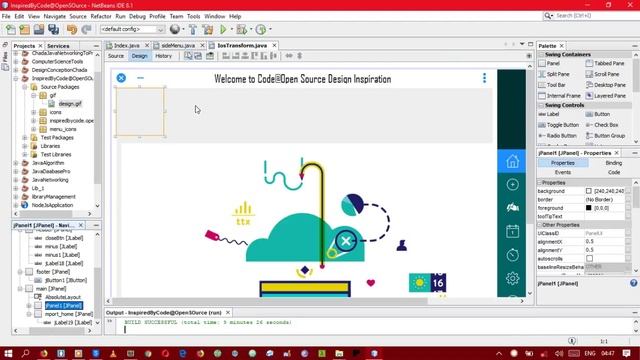Switch to Source view
Viewport: 640px width, 360px height.
pos(116,56)
